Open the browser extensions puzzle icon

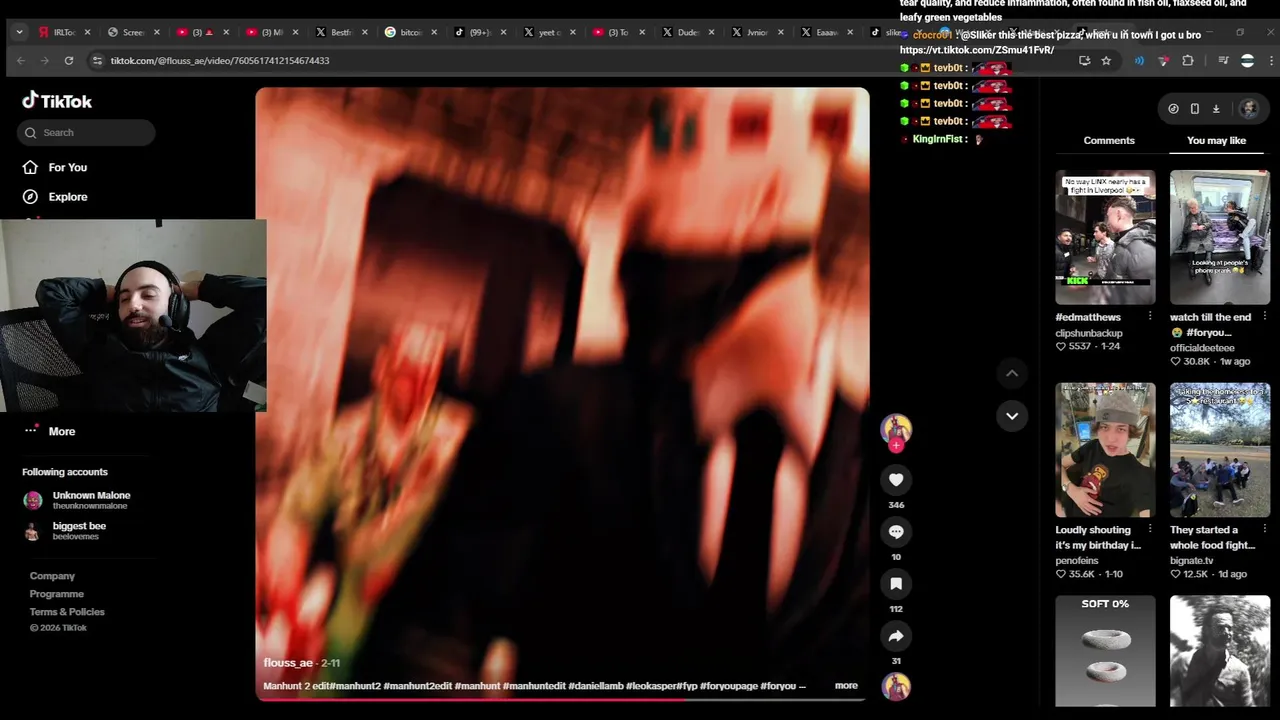click(x=1188, y=61)
